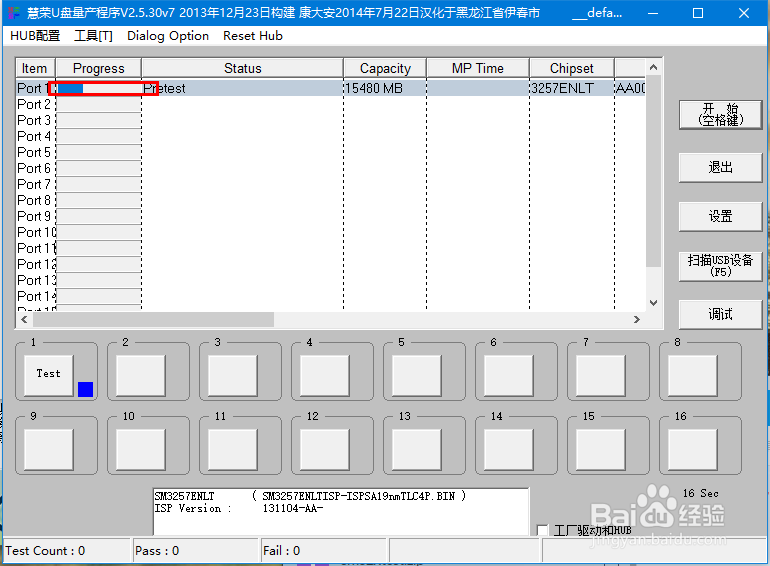Image resolution: width=770 pixels, height=566 pixels.
Task: Select the empty port slot 13 box
Action: [417, 449]
